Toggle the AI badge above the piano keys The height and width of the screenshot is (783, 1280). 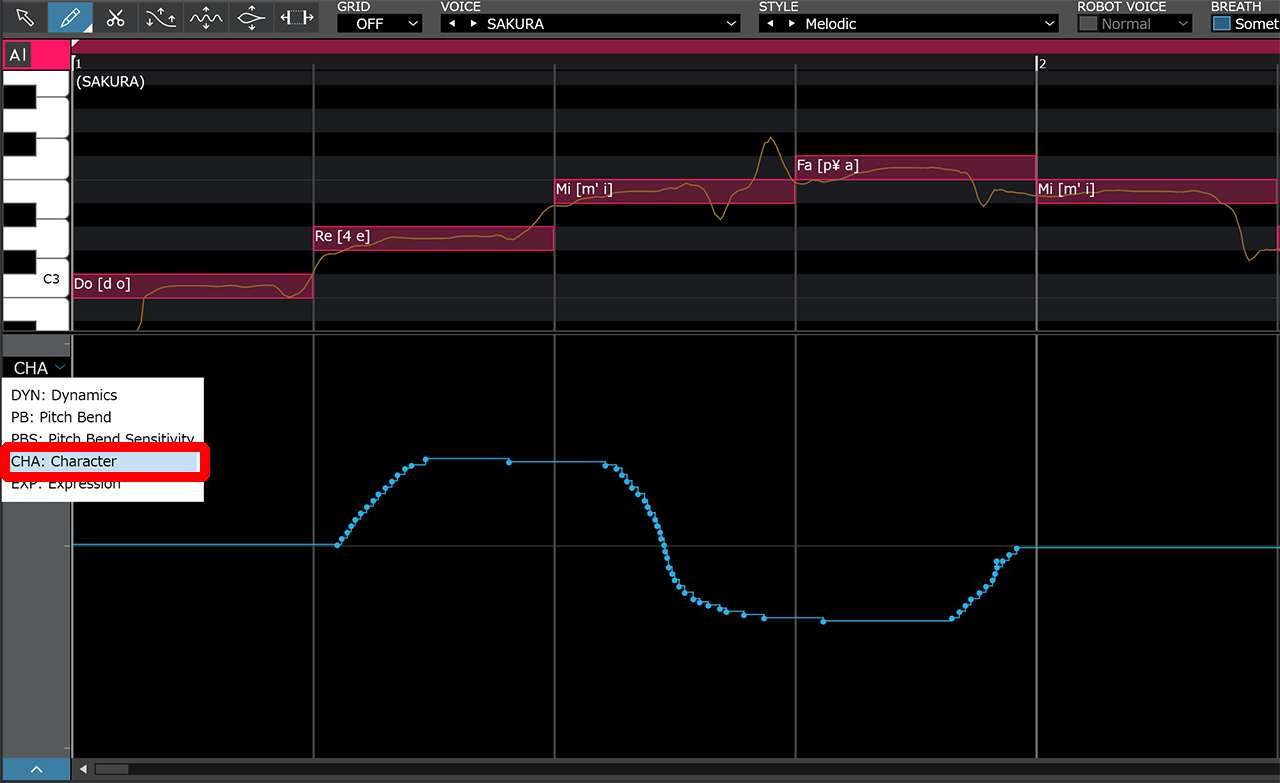point(17,54)
